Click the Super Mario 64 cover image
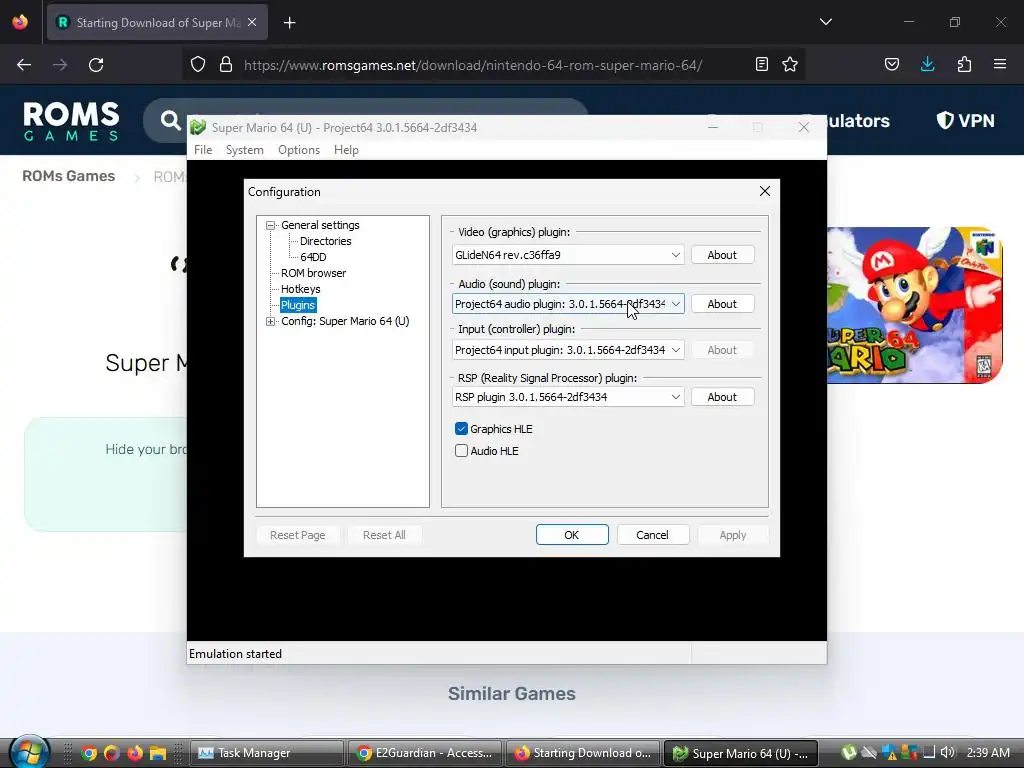Image resolution: width=1024 pixels, height=768 pixels. coord(915,305)
